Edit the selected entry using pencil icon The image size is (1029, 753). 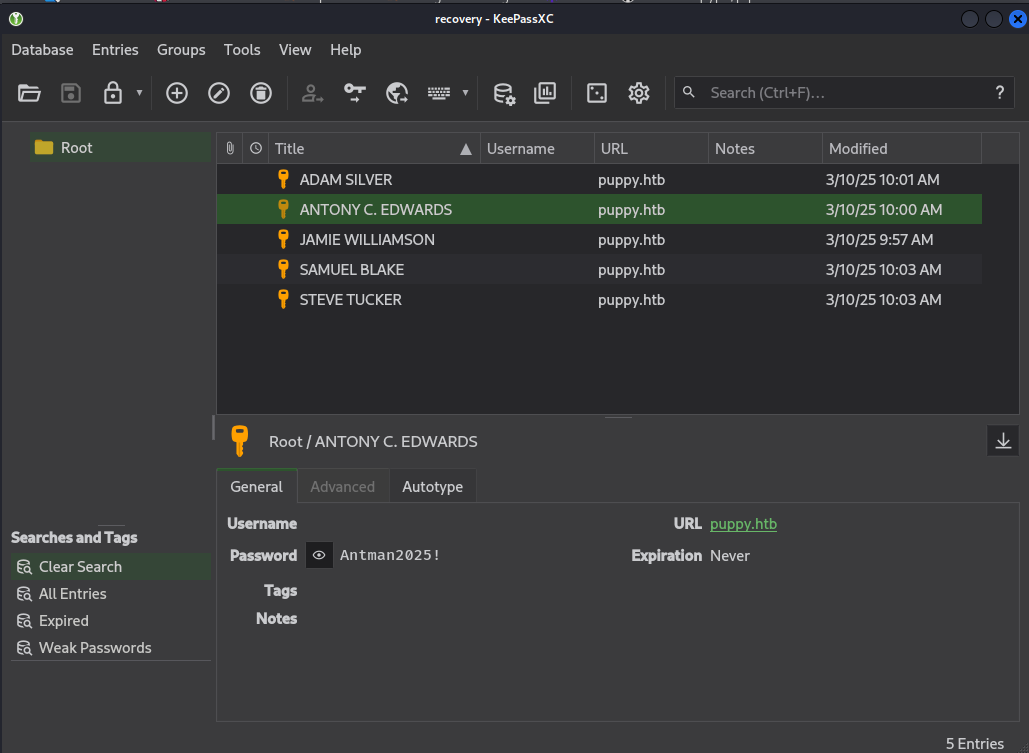[x=219, y=93]
